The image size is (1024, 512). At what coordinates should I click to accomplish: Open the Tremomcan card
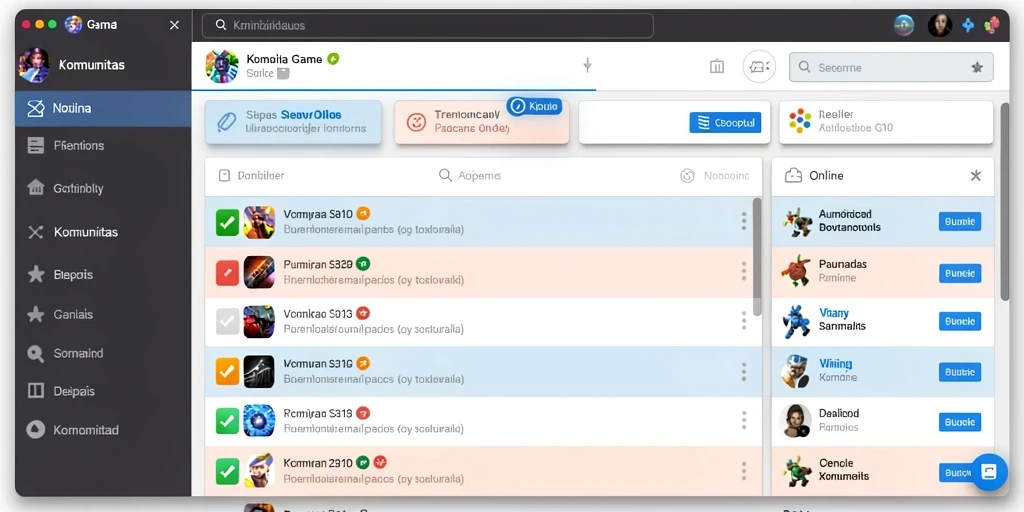pos(482,122)
